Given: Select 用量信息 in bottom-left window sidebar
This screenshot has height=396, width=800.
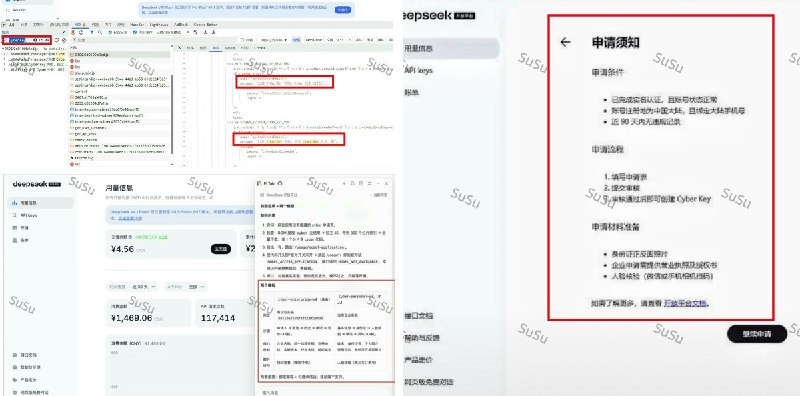Looking at the screenshot, I should 41,203.
